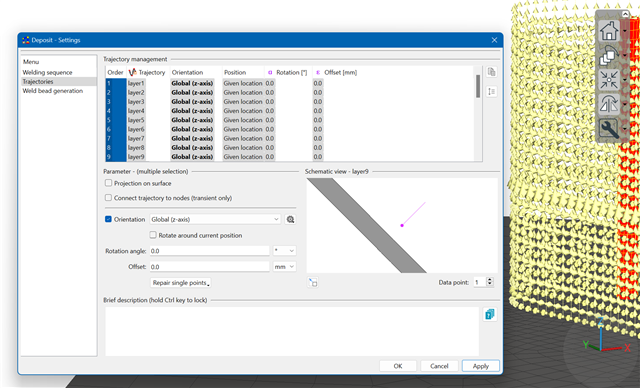Enable Projection on surface checkbox
Viewport: 640px width, 388px height.
[x=108, y=183]
